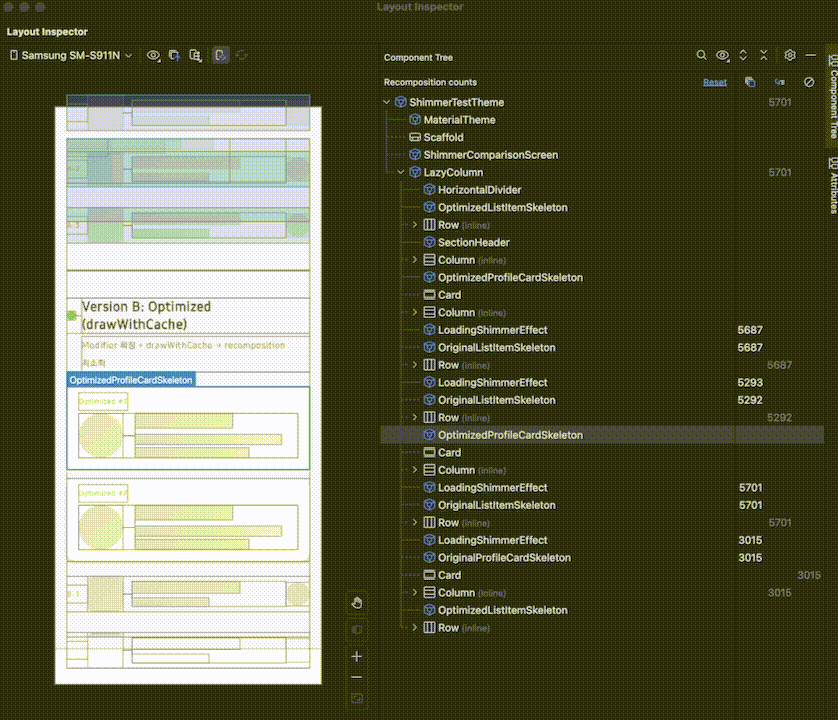The image size is (838, 720).
Task: Click the disable recomposition counts icon
Action: (809, 82)
